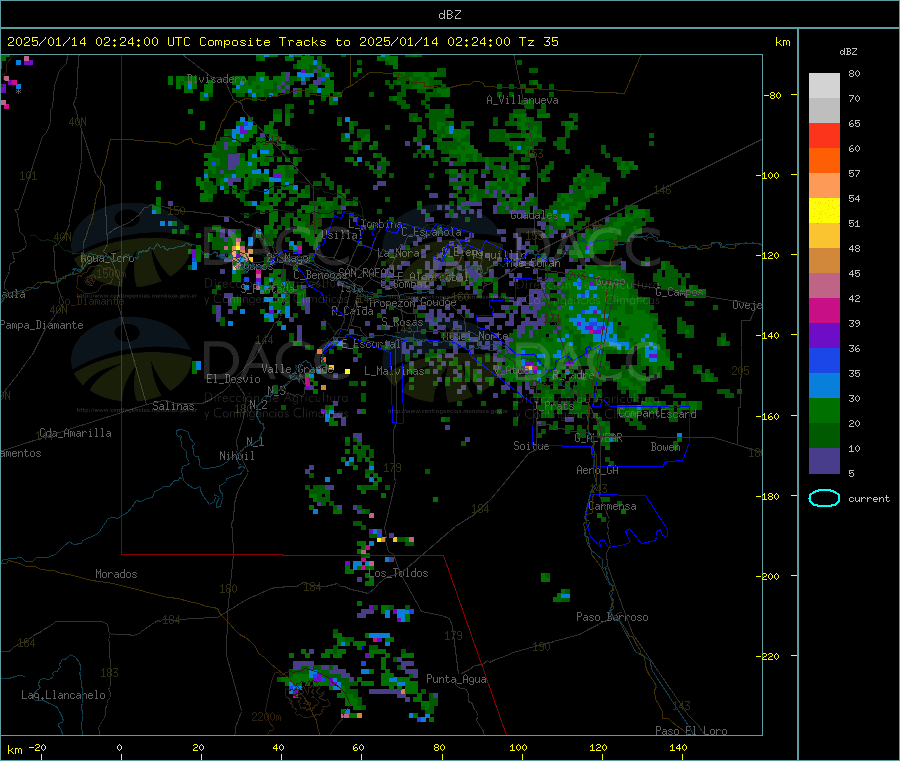Click the C_Campos map label
The width and height of the screenshot is (900, 761).
pos(679,293)
